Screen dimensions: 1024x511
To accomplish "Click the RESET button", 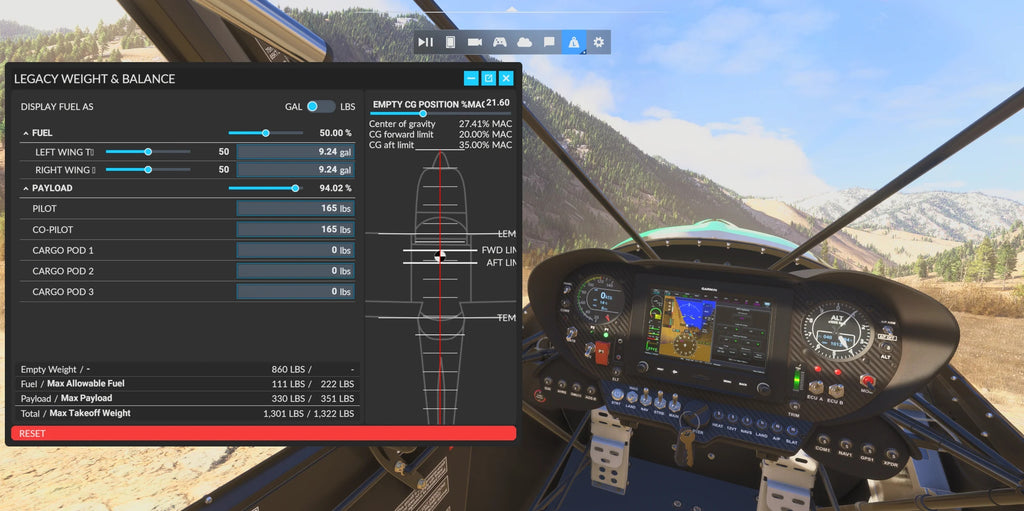I will point(263,433).
